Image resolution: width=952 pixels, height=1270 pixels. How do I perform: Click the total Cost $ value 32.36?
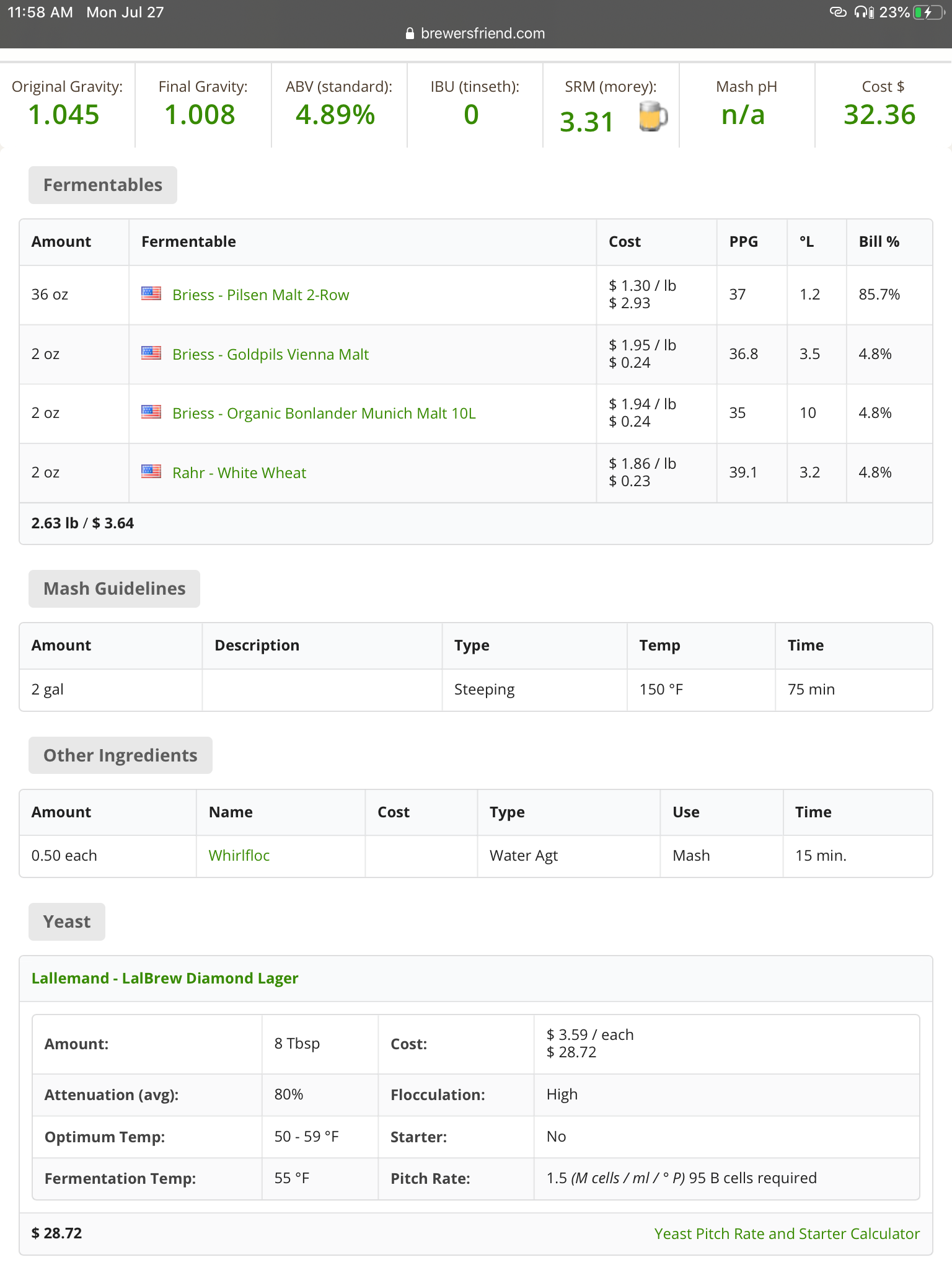tap(879, 115)
